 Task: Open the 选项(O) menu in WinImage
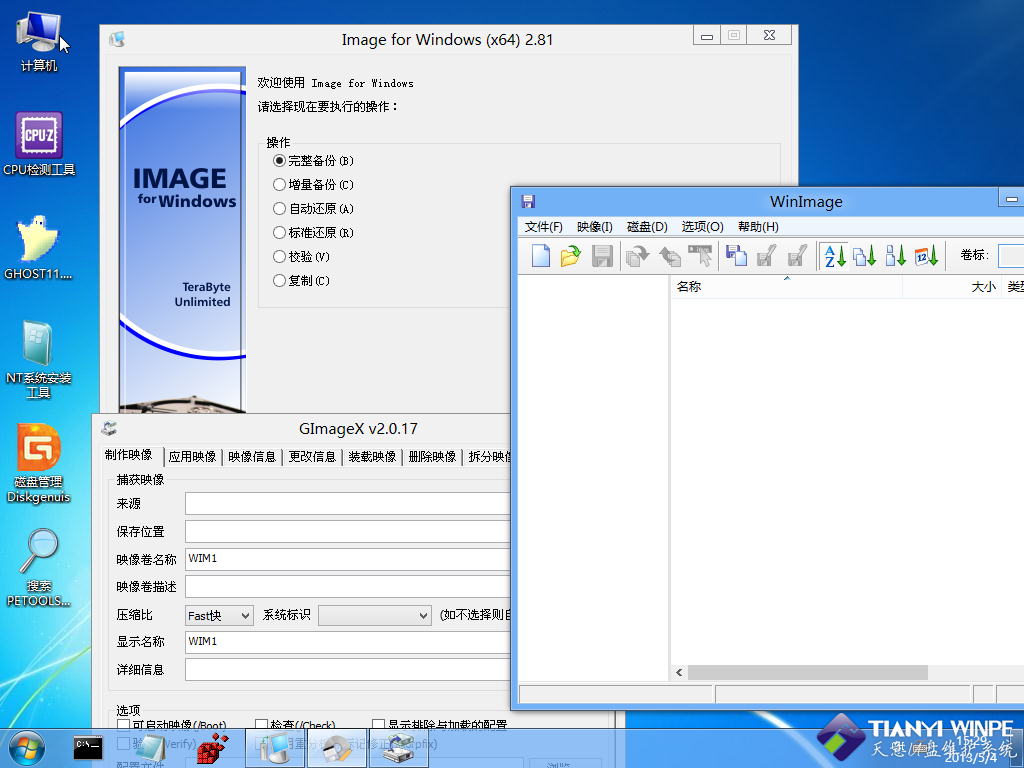[703, 227]
